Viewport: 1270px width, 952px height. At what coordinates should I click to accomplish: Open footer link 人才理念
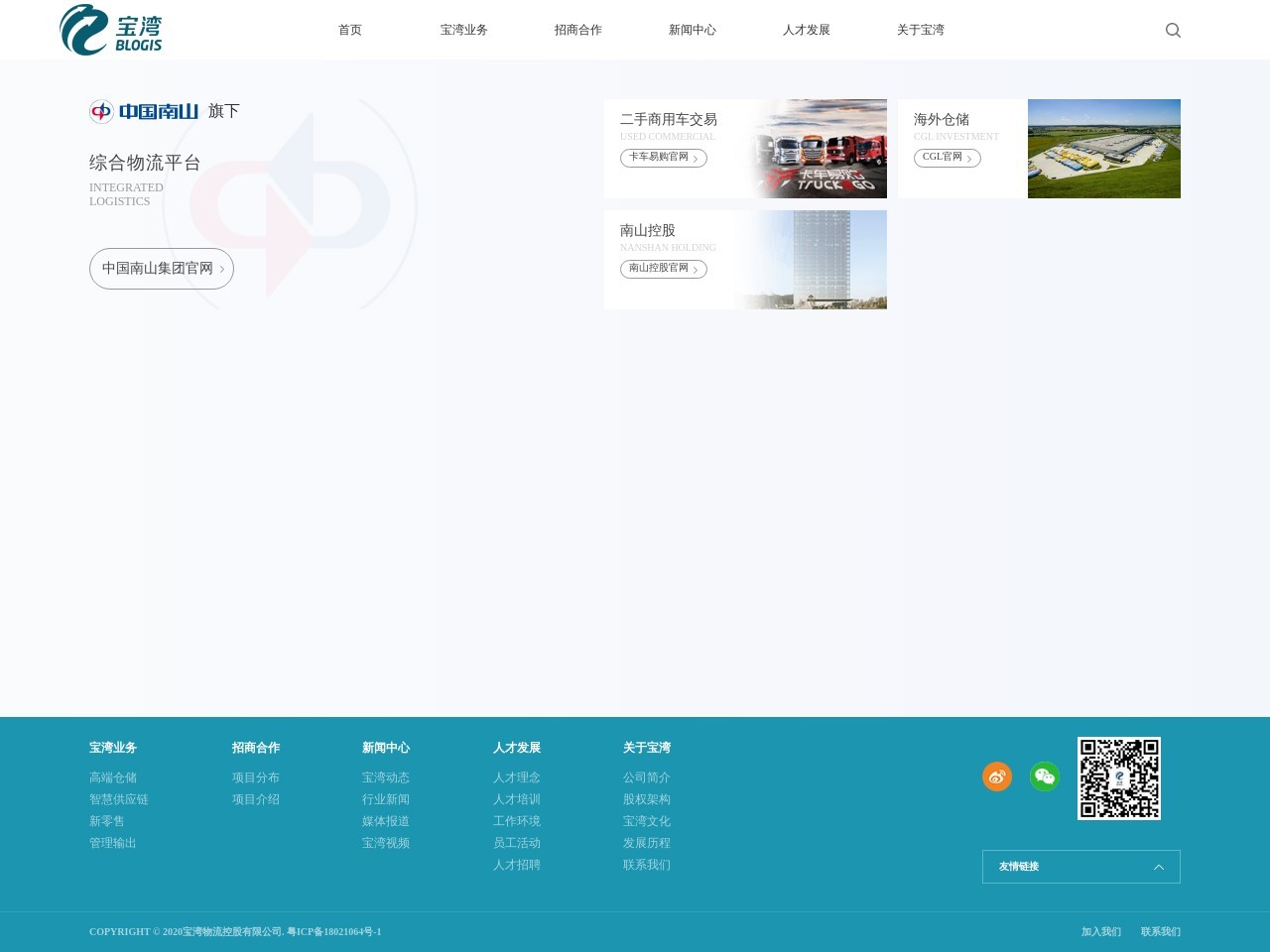pyautogui.click(x=517, y=777)
